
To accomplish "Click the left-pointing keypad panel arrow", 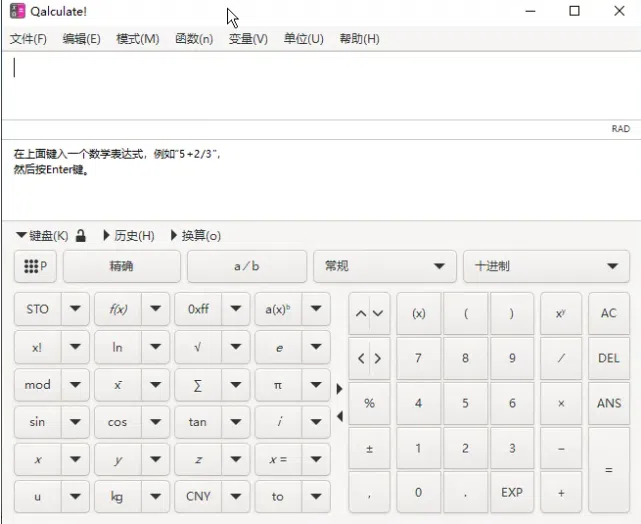I will tap(339, 417).
